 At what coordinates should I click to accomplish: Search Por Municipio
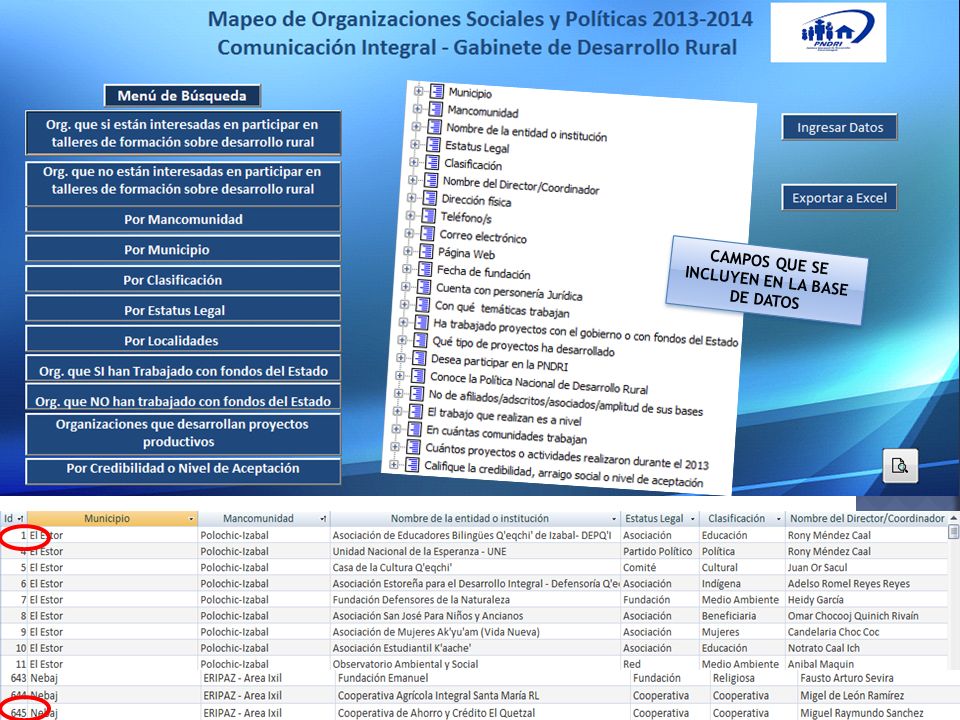[x=183, y=249]
